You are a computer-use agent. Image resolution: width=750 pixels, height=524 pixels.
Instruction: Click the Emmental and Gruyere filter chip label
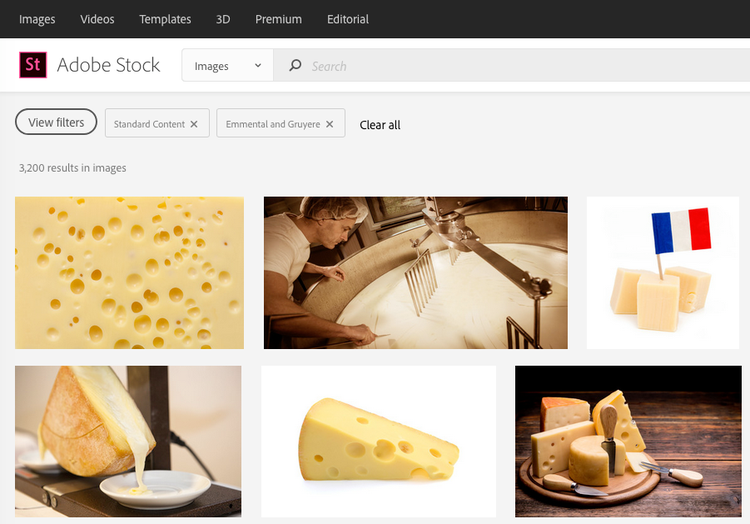point(273,124)
